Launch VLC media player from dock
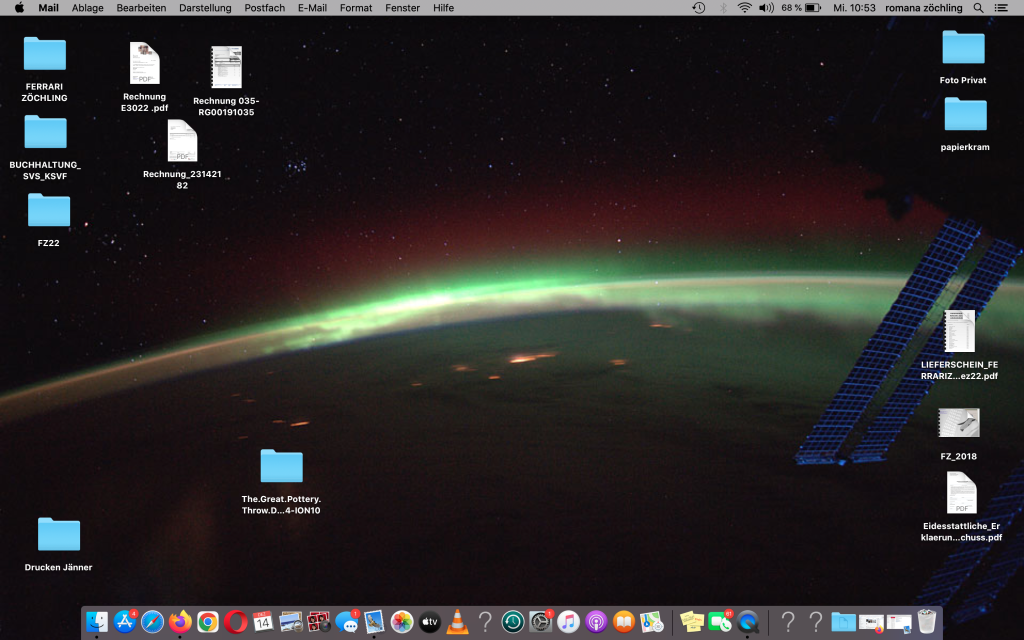The image size is (1024, 640). point(457,622)
